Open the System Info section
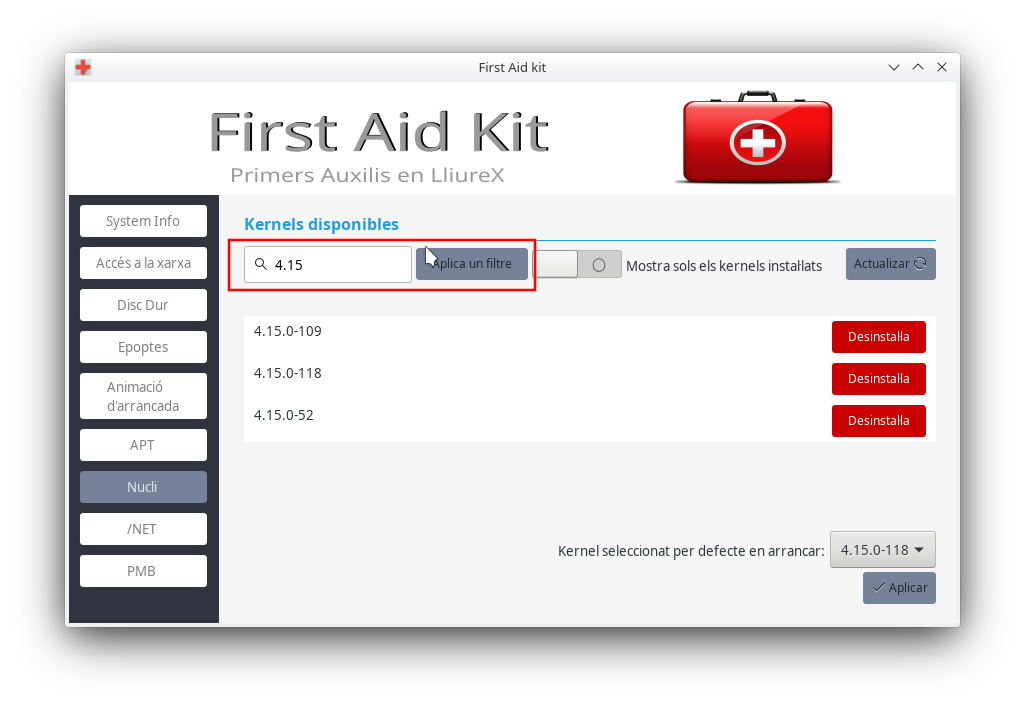1025x704 pixels. point(143,221)
